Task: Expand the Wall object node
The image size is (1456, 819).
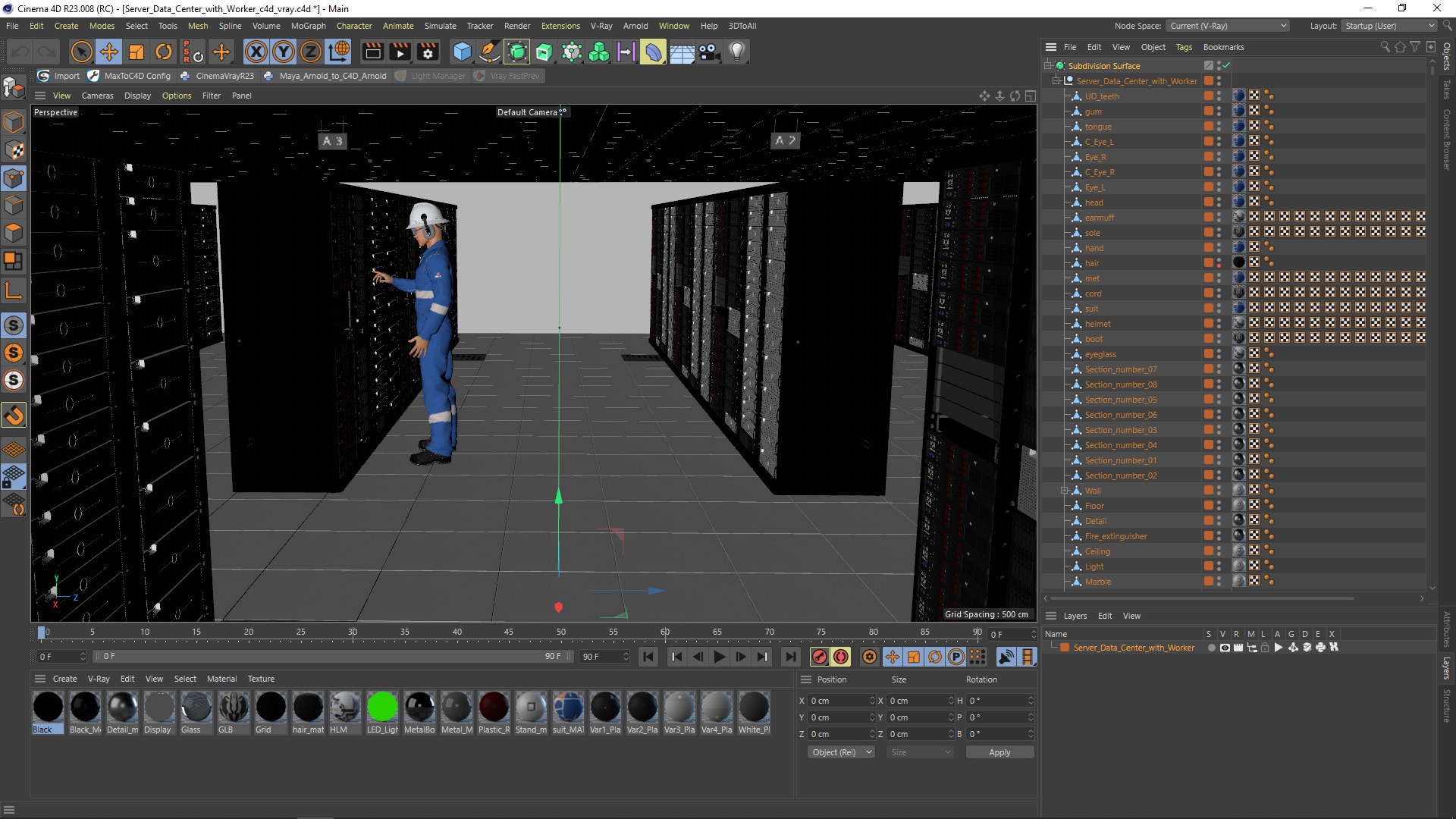Action: pyautogui.click(x=1065, y=491)
